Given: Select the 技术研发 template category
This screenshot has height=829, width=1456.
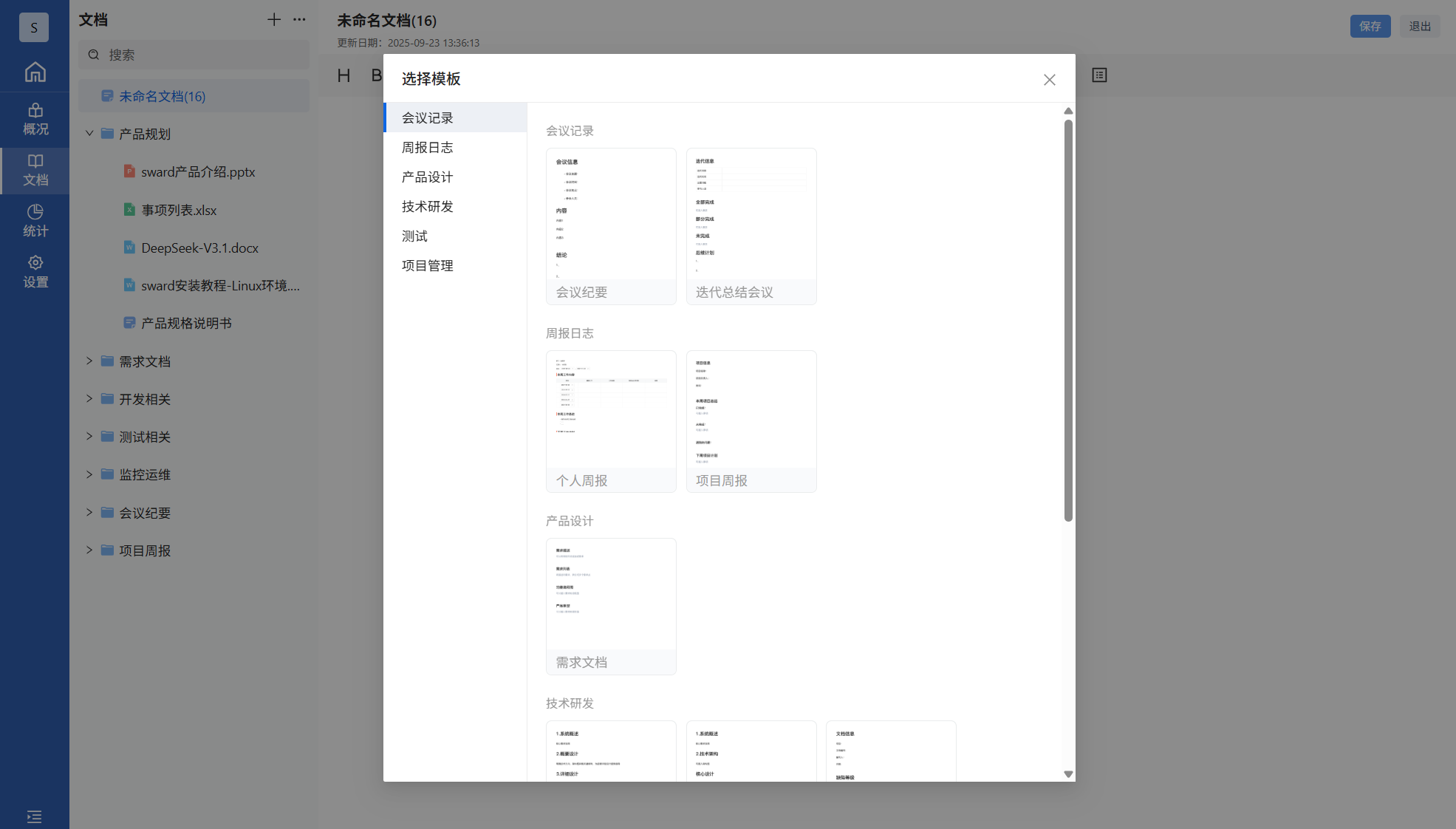Looking at the screenshot, I should point(427,206).
